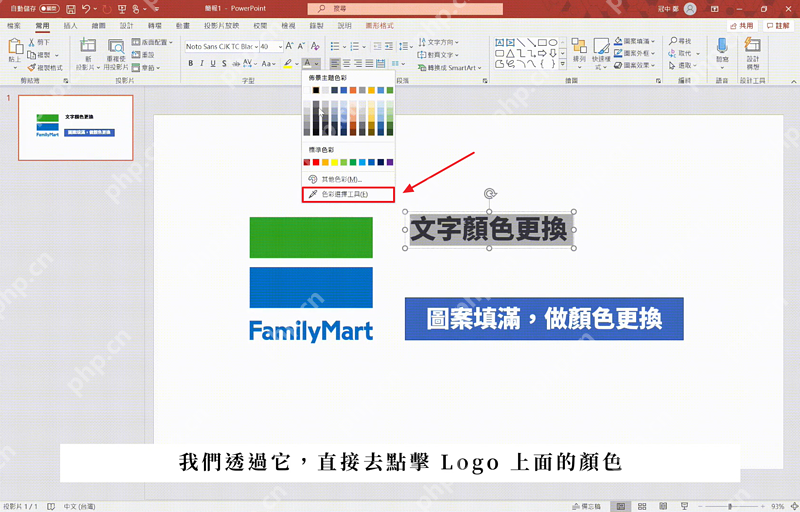
Task: Click the Share (共用) button
Action: pos(741,25)
